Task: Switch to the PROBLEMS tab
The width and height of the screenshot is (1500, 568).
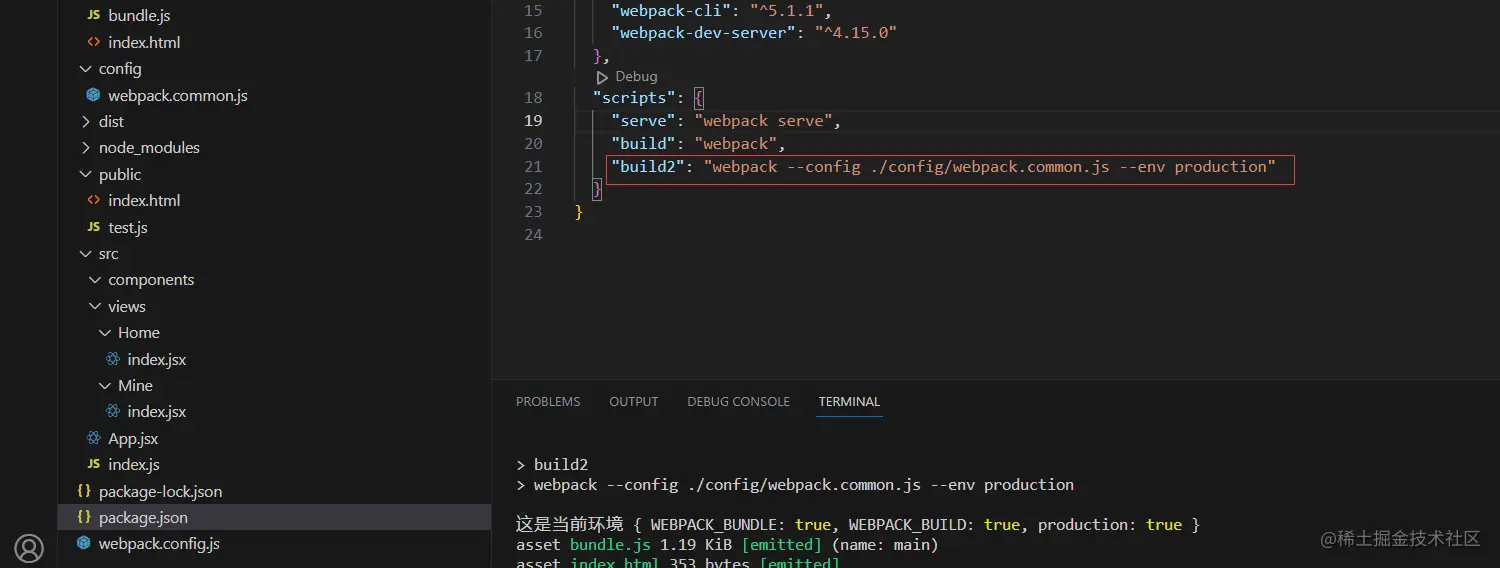Action: point(548,402)
